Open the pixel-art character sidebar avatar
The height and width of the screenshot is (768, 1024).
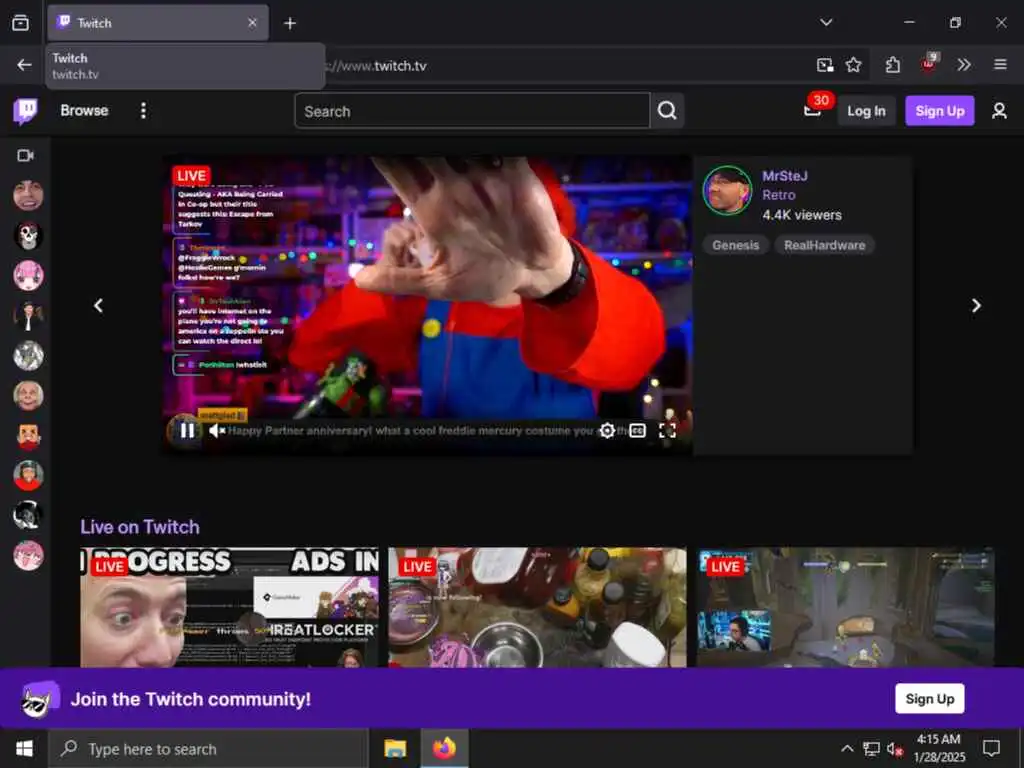click(28, 436)
